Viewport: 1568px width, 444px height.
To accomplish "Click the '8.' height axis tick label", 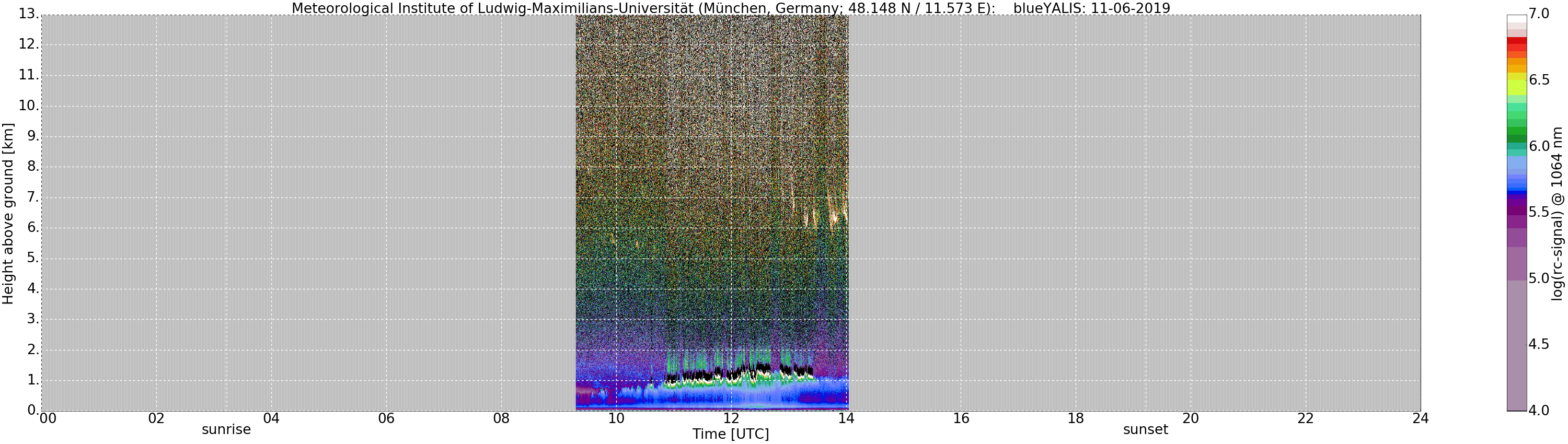I will [32, 166].
